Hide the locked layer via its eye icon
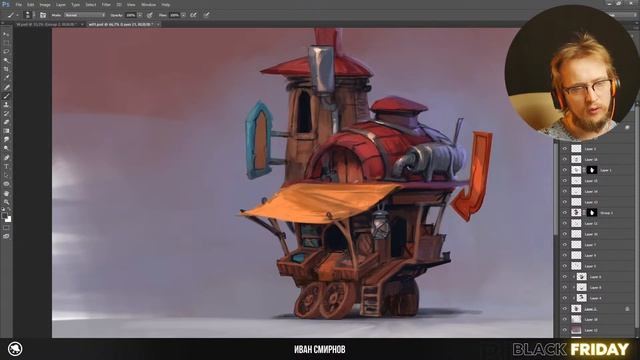Viewport: 640px width, 360px height. [x=565, y=309]
